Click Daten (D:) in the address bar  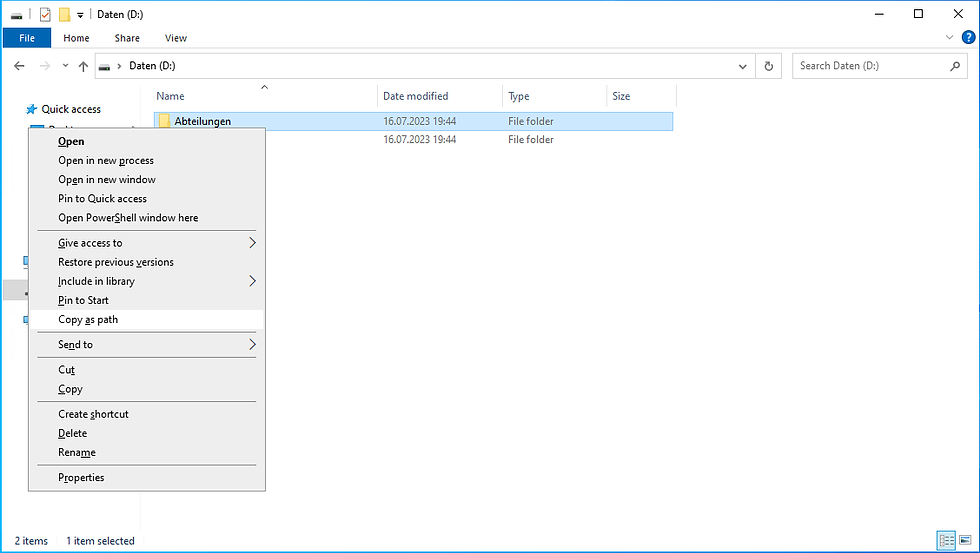point(152,66)
